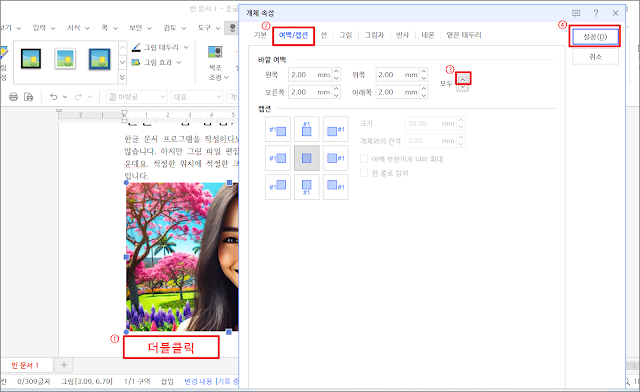Click the 그림 효과 picture effect button
The image size is (640, 392).
click(152, 62)
